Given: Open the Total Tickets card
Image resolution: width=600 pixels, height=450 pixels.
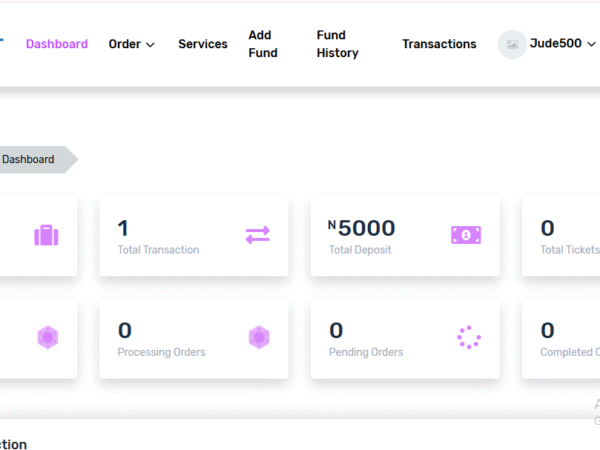Looking at the screenshot, I should [x=562, y=236].
